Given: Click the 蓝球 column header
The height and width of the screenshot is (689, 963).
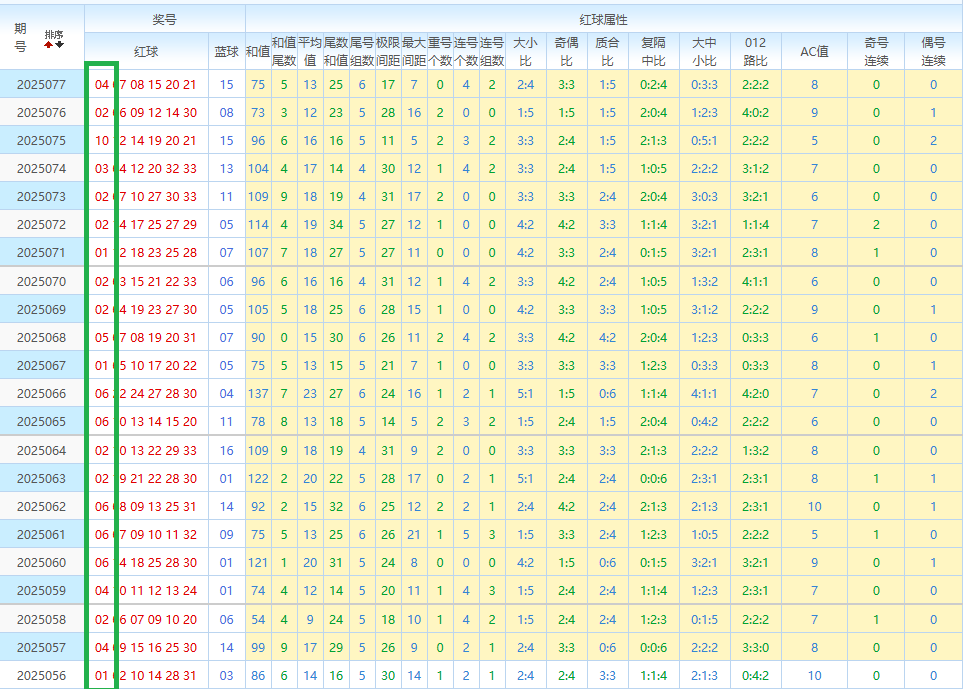Looking at the screenshot, I should pyautogui.click(x=226, y=52).
